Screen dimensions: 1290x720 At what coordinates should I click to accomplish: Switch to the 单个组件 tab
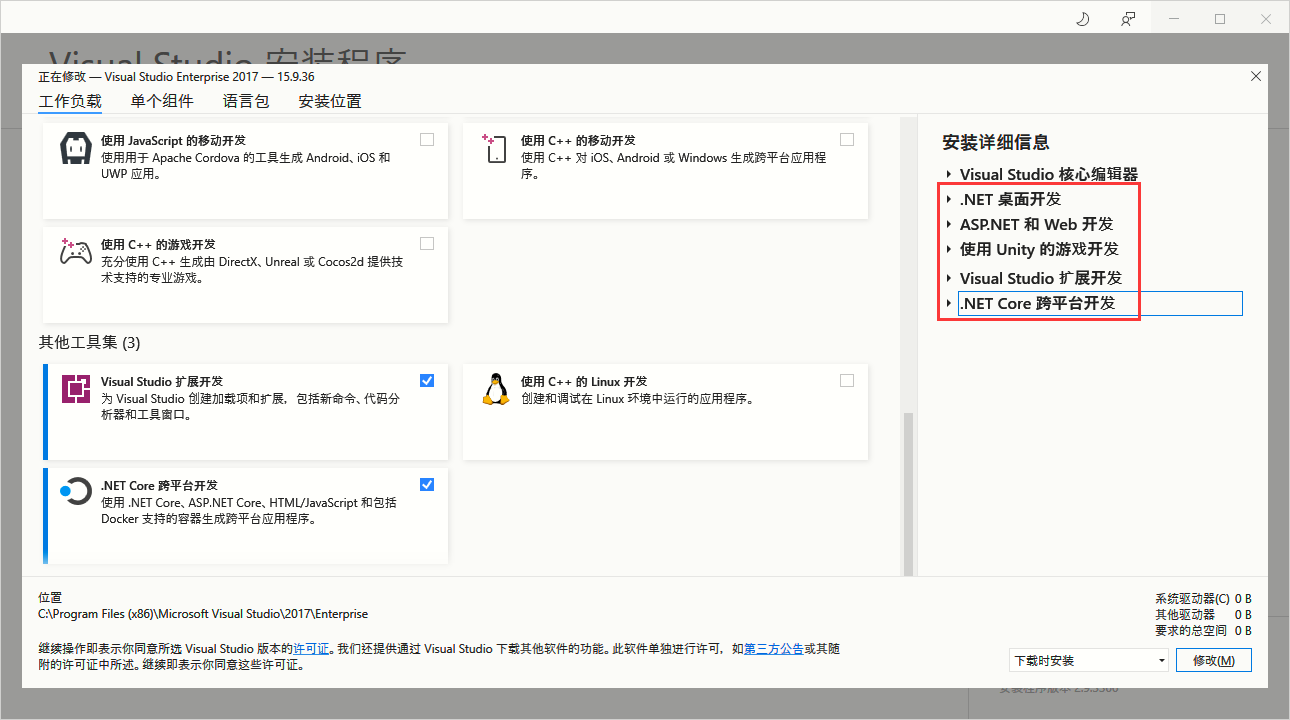point(163,101)
